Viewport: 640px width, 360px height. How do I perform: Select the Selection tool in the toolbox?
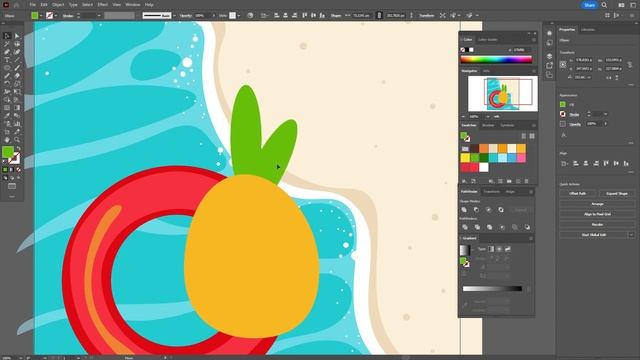tap(7, 36)
